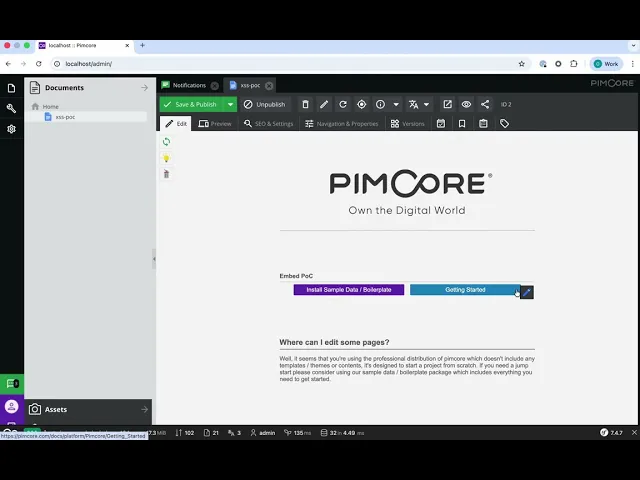Open Chrome tab search dropdown
Image resolution: width=640 pixels, height=480 pixels.
(x=633, y=45)
